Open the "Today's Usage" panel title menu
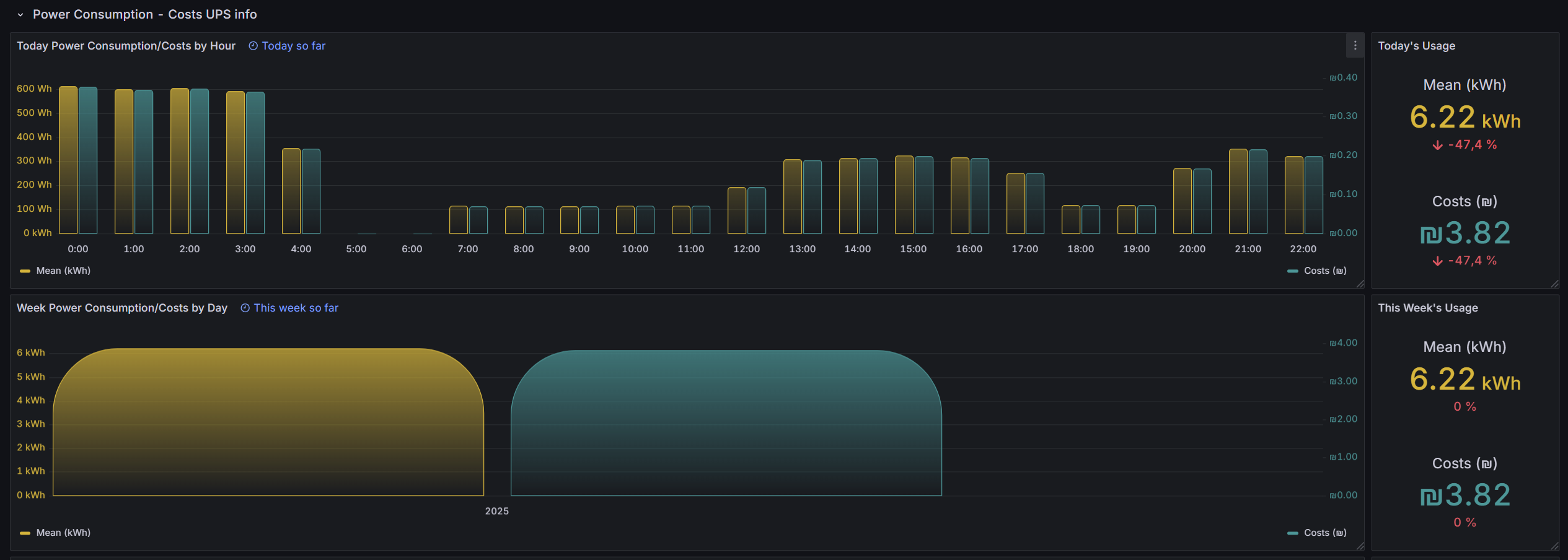1568x560 pixels. point(1416,46)
